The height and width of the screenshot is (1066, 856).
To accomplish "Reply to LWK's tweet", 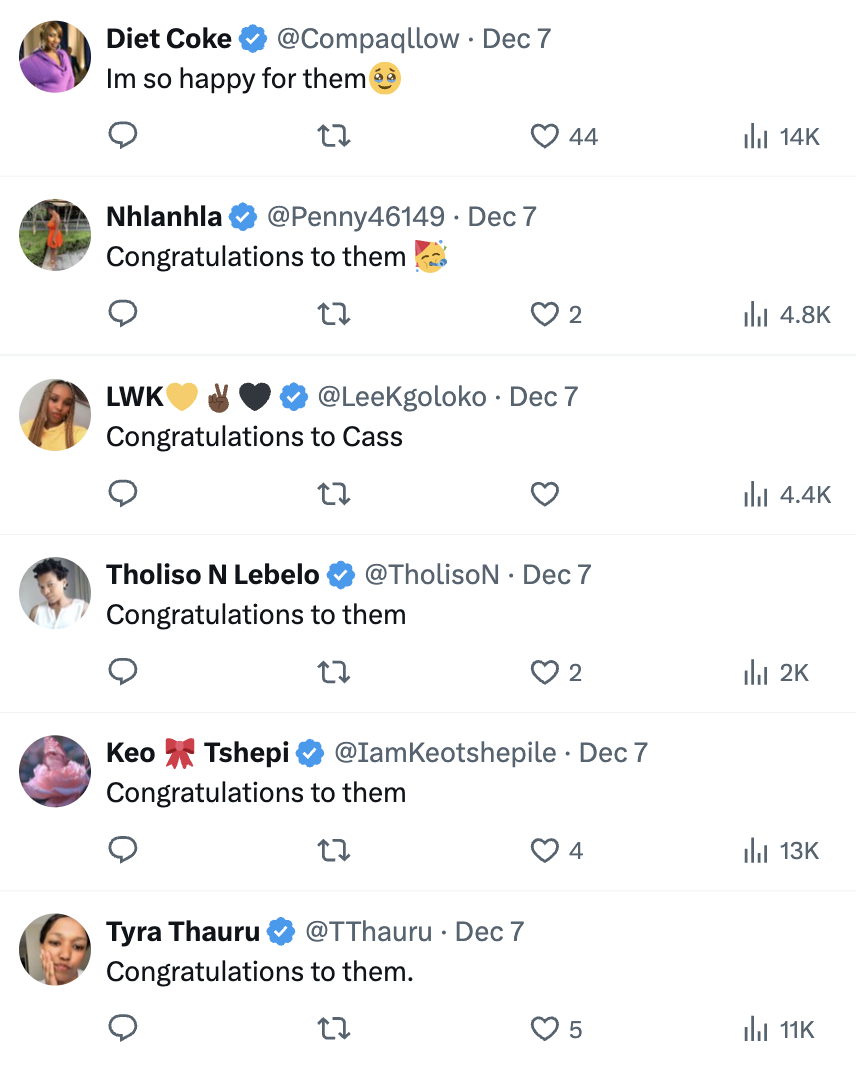I will tap(122, 494).
